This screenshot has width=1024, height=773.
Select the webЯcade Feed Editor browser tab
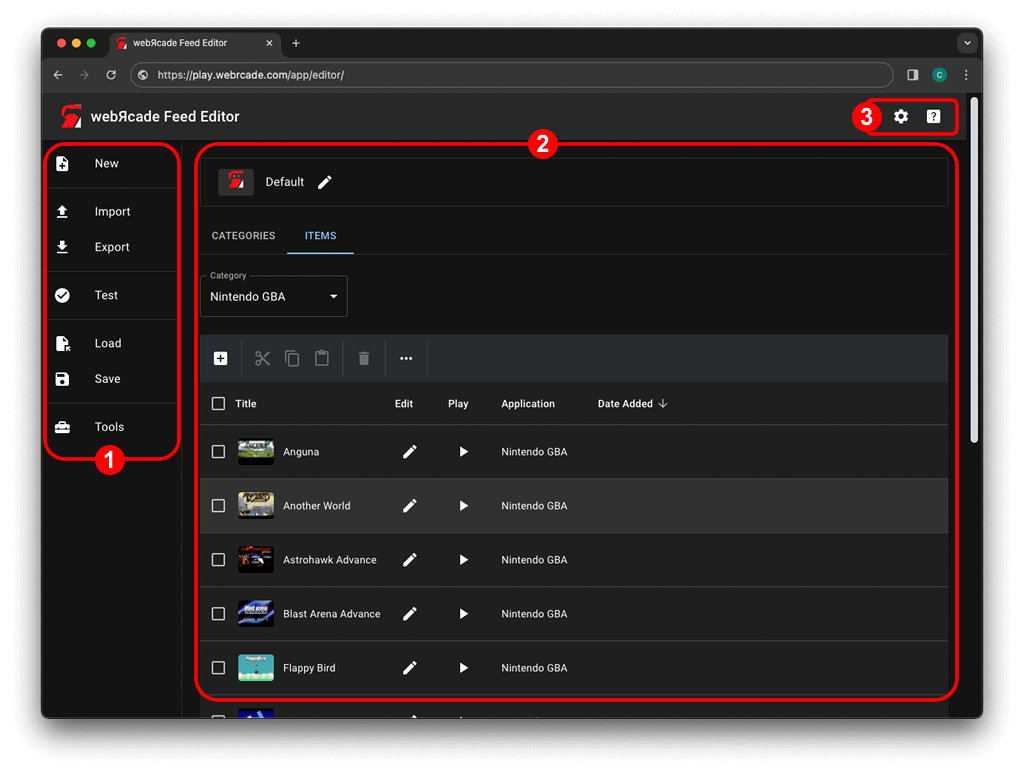coord(195,43)
